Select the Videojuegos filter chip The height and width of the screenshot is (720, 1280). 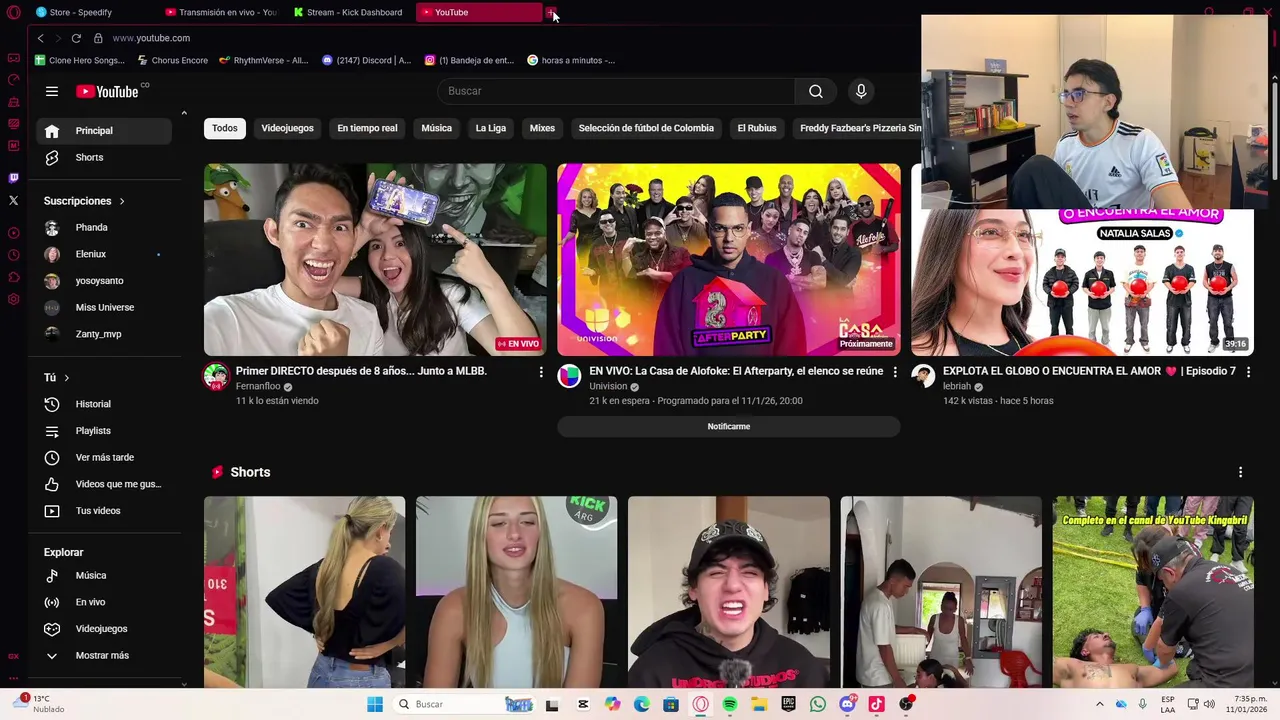click(287, 128)
